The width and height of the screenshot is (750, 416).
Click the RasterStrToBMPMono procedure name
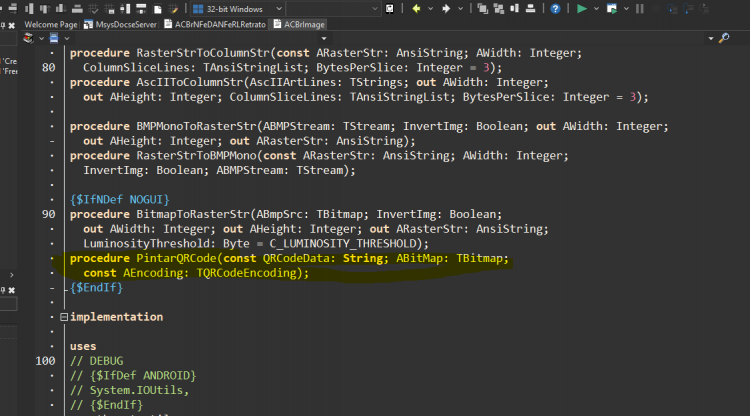tap(197, 155)
